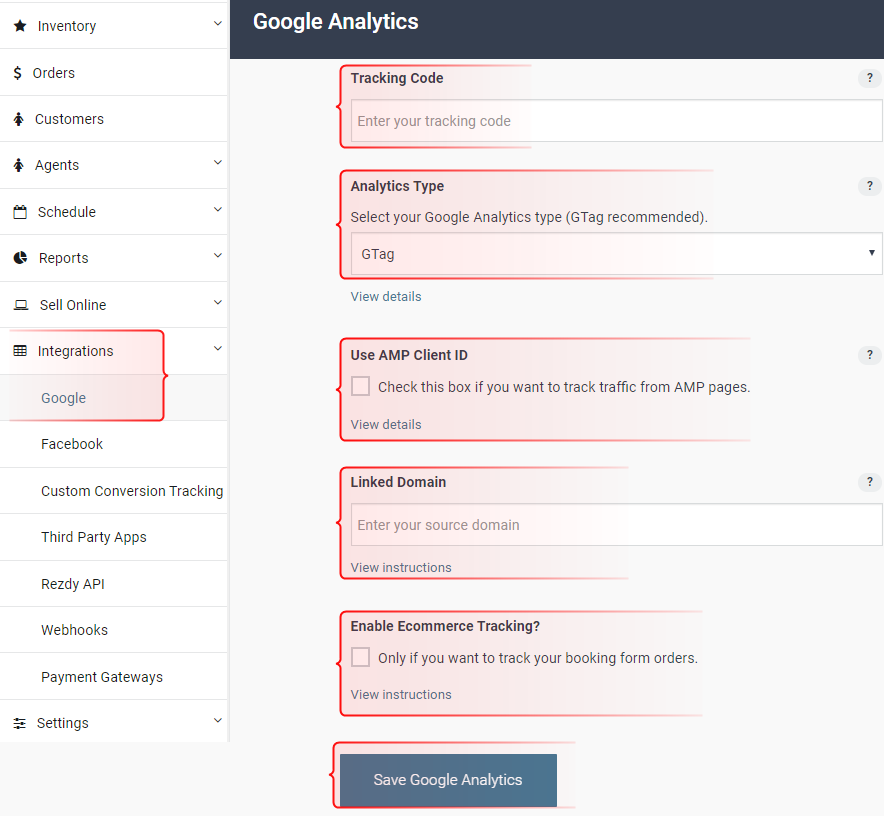The image size is (884, 816).
Task: Expand the Agents menu chevron
Action: pyautogui.click(x=218, y=163)
